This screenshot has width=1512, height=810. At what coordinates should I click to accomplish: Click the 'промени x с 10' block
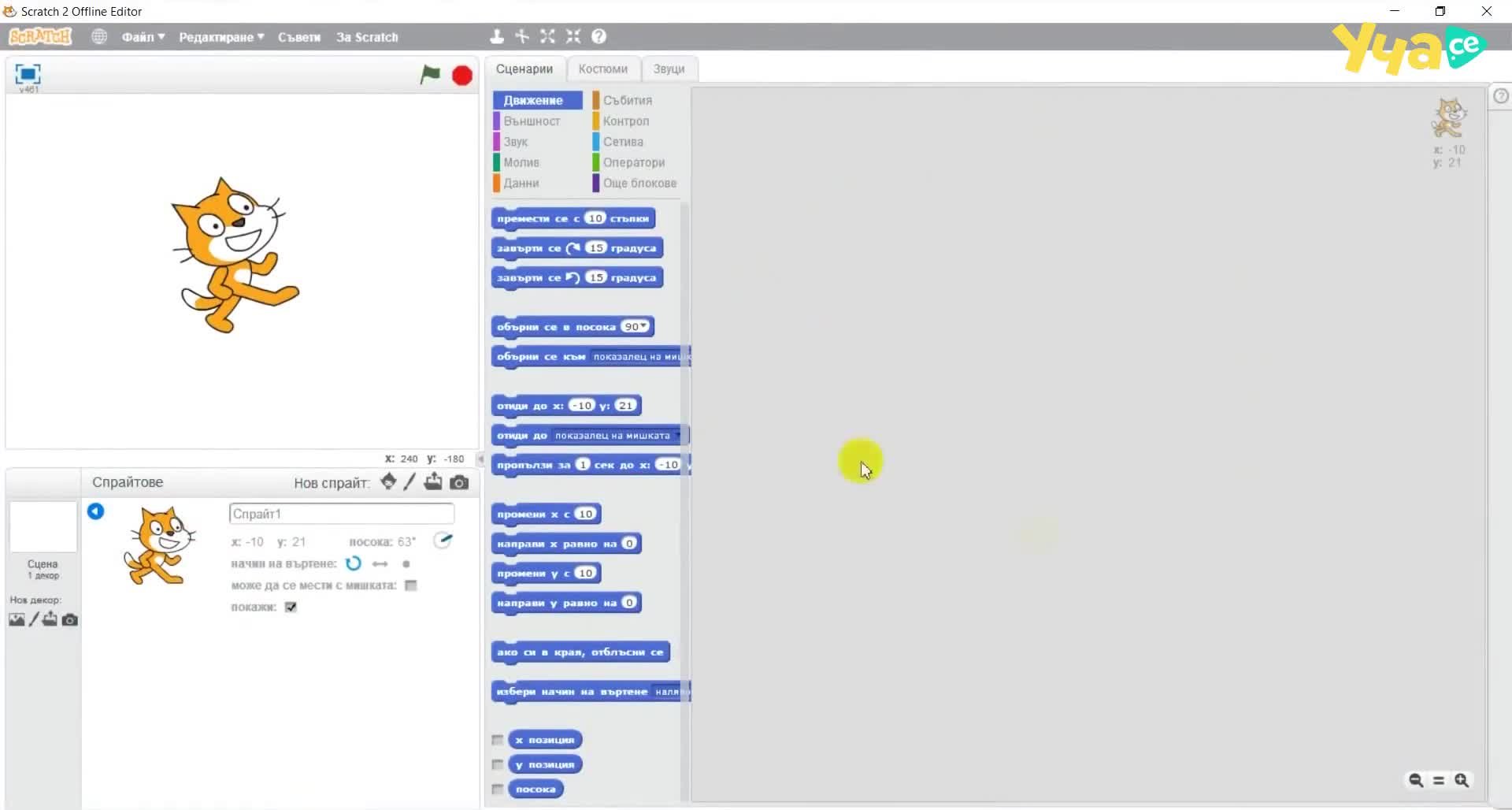click(547, 514)
